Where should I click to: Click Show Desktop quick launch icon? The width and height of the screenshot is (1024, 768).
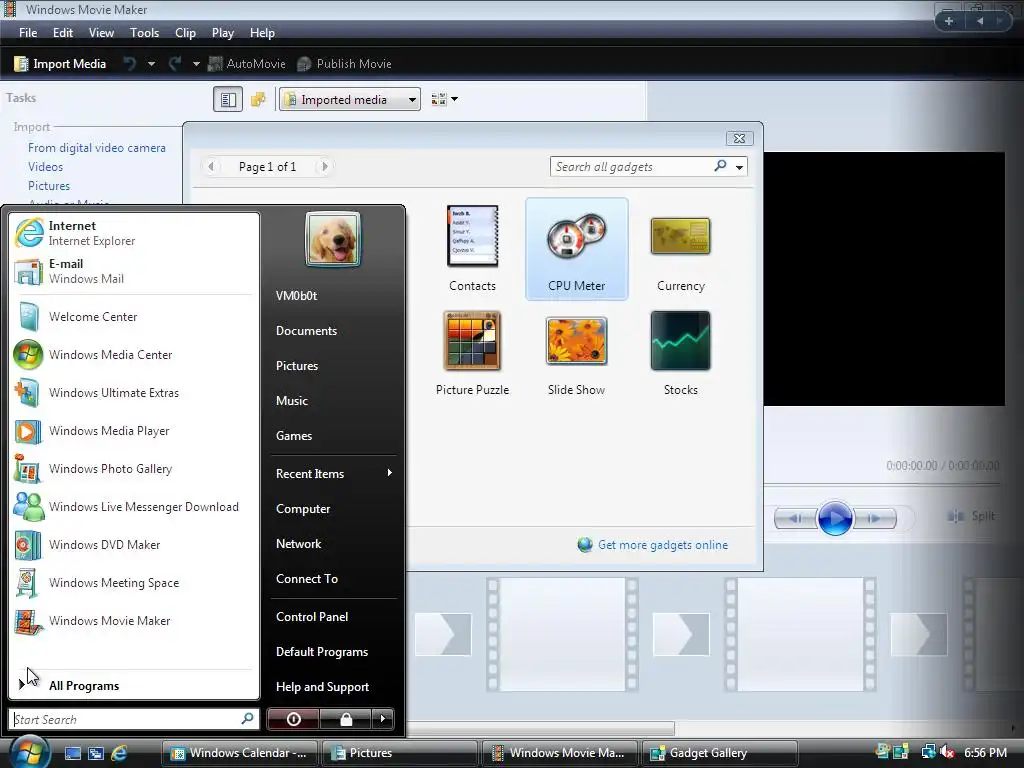pos(72,753)
